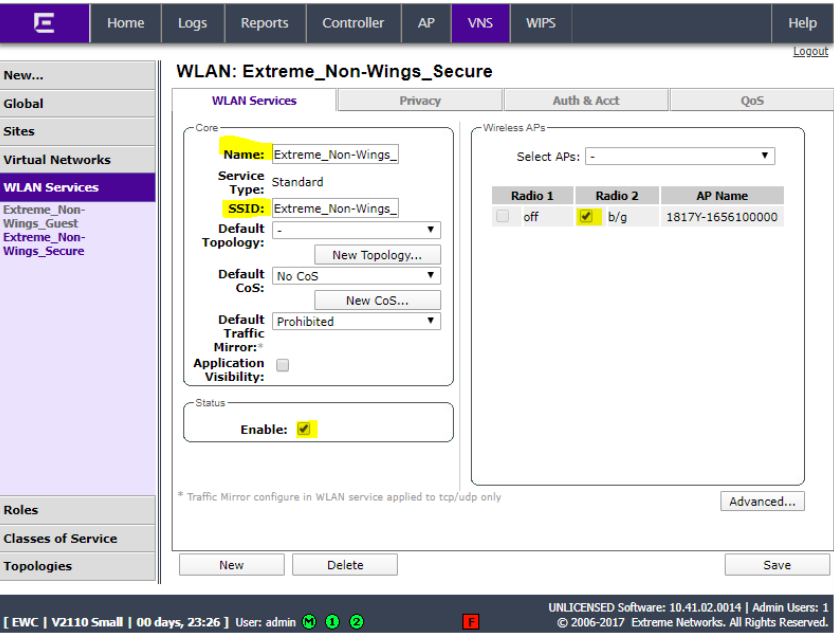Open the Select APs dropdown
This screenshot has height=633, width=834.
click(x=680, y=156)
